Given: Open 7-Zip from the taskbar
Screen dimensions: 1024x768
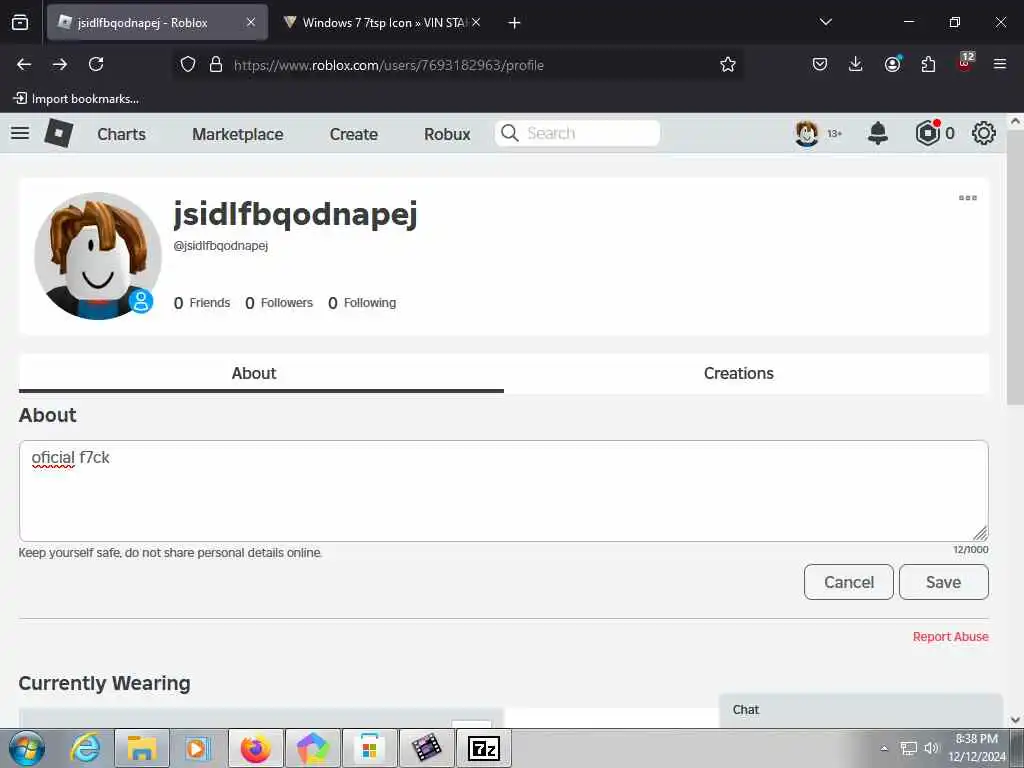Looking at the screenshot, I should click(x=484, y=748).
